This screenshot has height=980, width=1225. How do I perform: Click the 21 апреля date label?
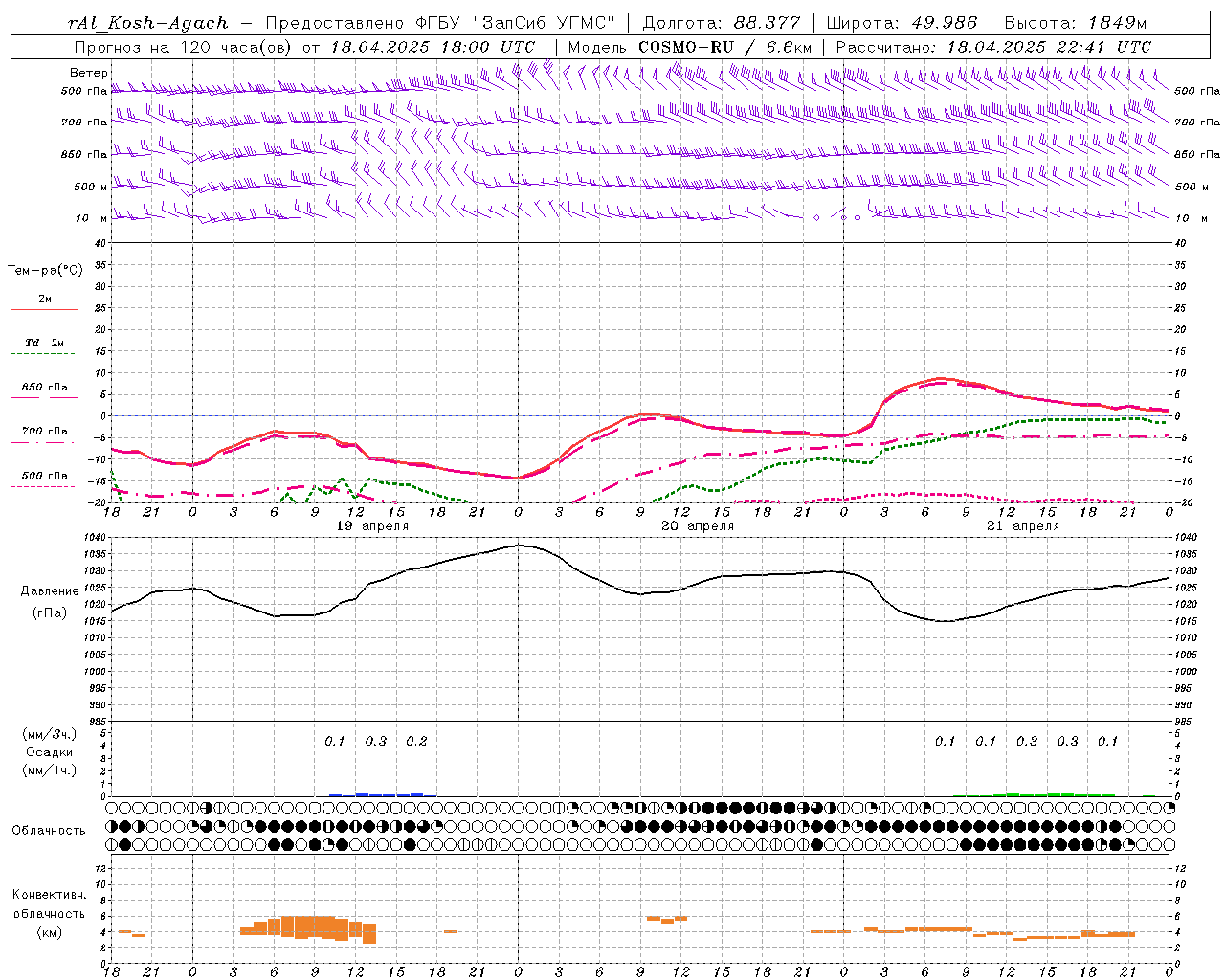coord(1023,526)
